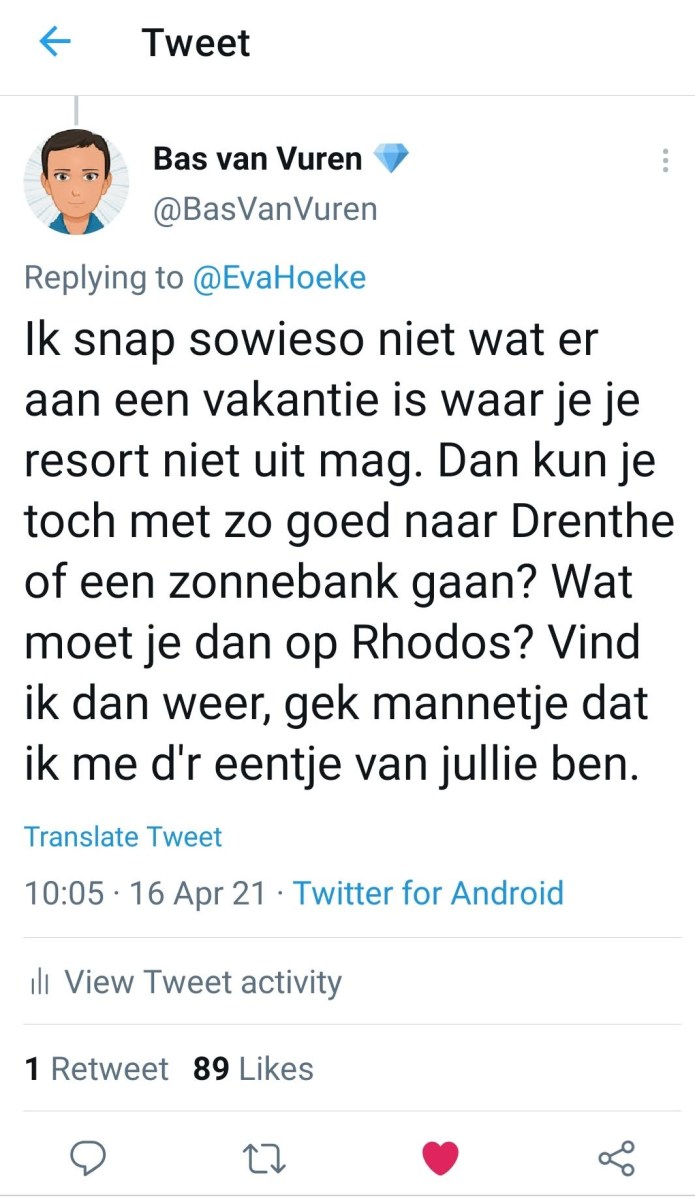Unlike the tweet with the red heart
The height and width of the screenshot is (1202, 695).
(440, 1158)
